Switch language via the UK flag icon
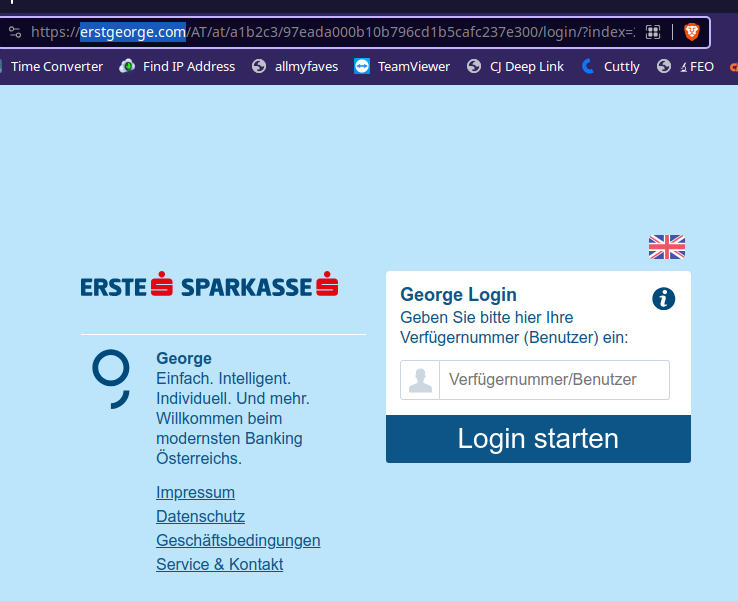This screenshot has height=601, width=738. (667, 247)
